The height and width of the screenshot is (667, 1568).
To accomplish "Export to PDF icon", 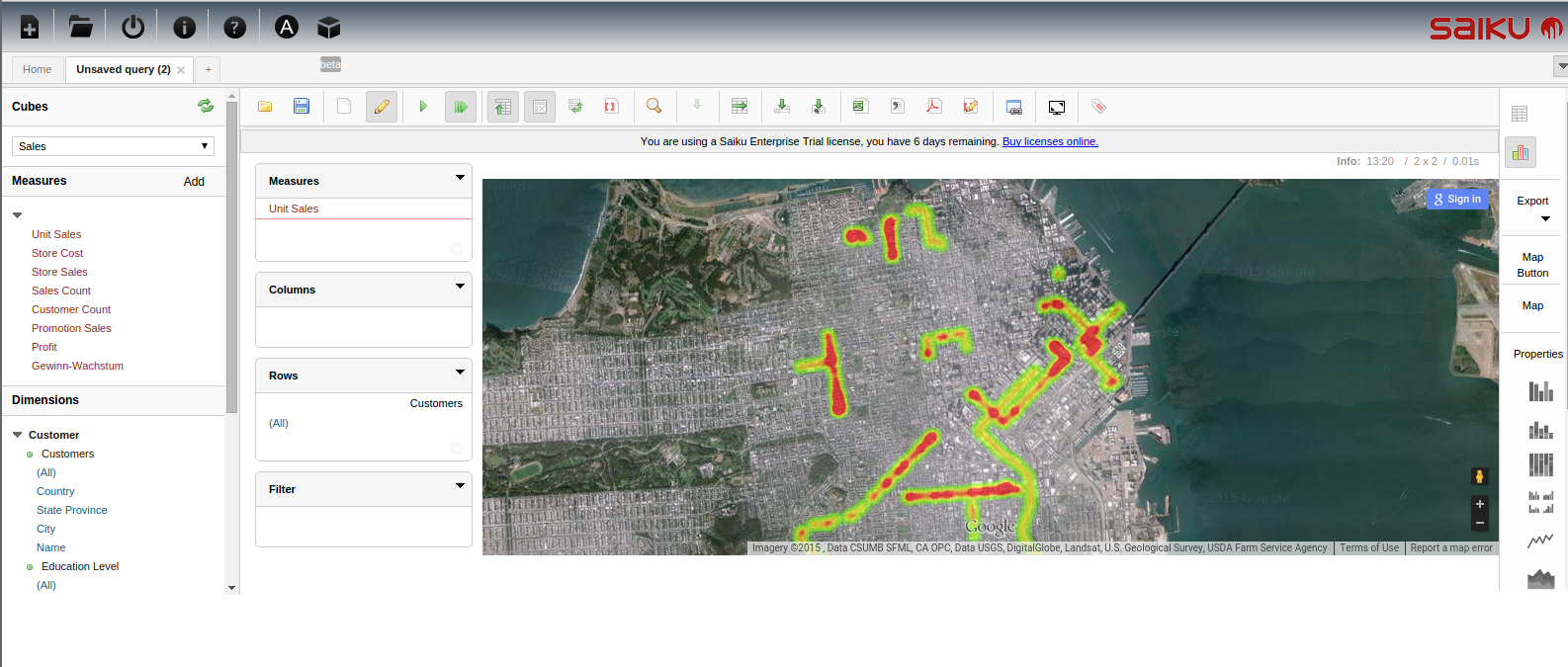I will point(933,107).
